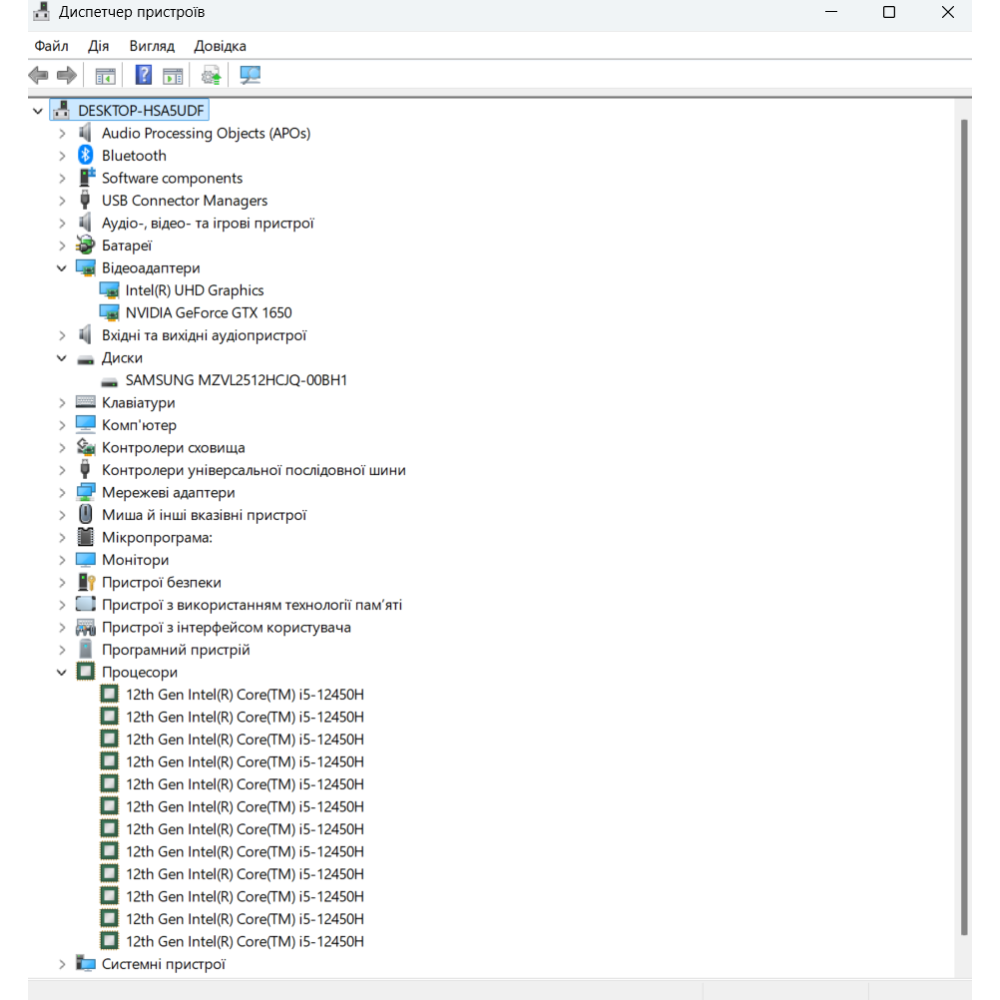1000x1000 pixels.
Task: Click the Update driver toolbar icon
Action: [211, 75]
